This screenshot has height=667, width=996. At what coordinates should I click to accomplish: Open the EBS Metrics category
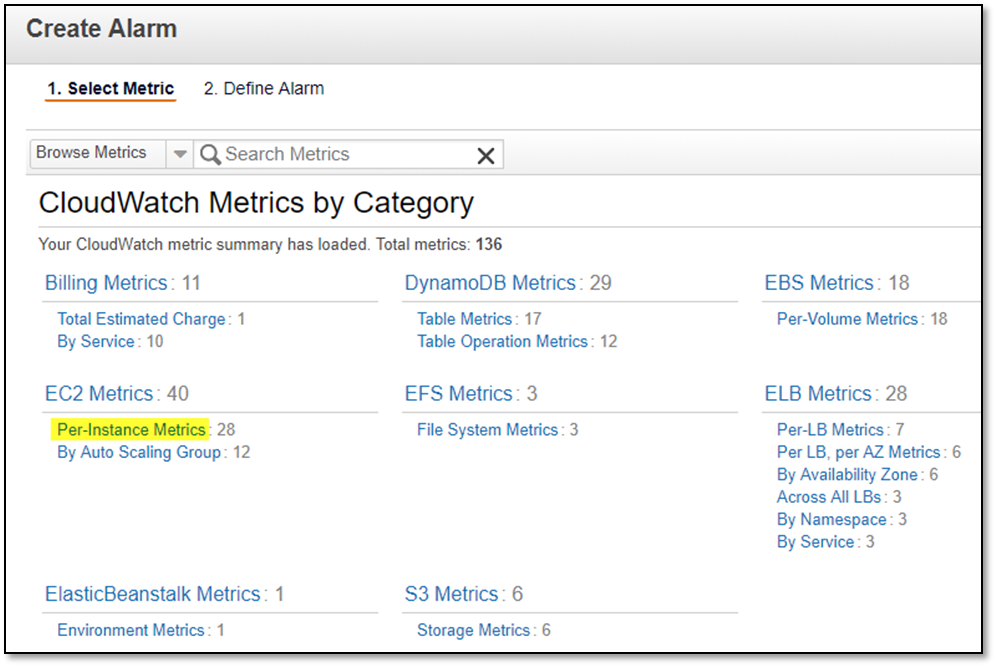click(819, 283)
